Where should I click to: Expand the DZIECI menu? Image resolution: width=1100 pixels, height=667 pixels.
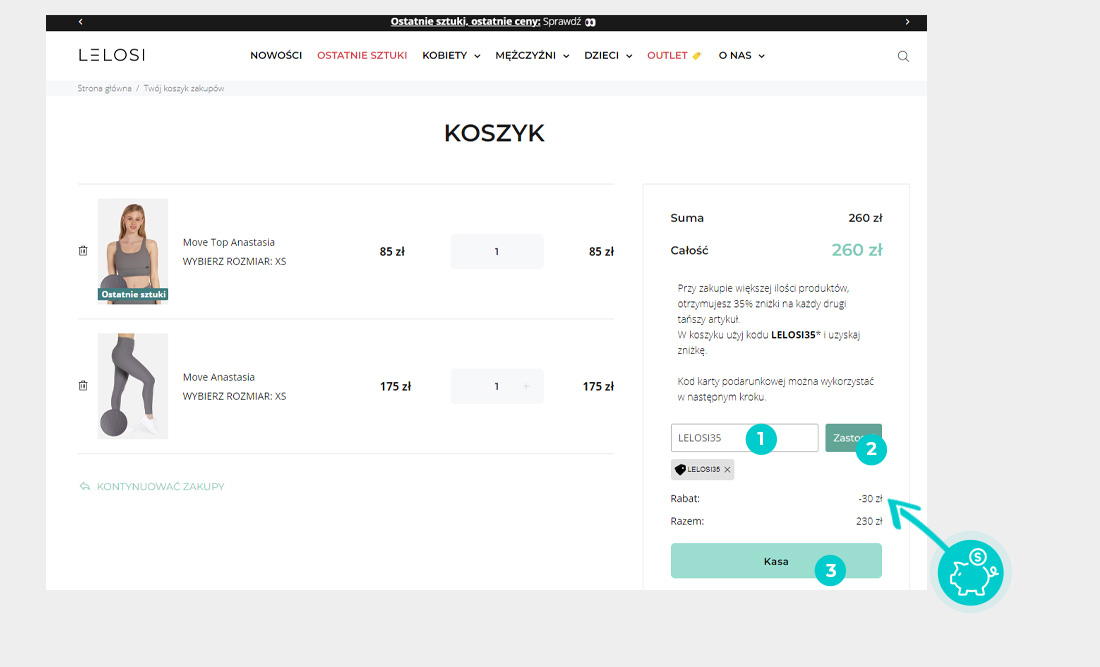point(608,55)
